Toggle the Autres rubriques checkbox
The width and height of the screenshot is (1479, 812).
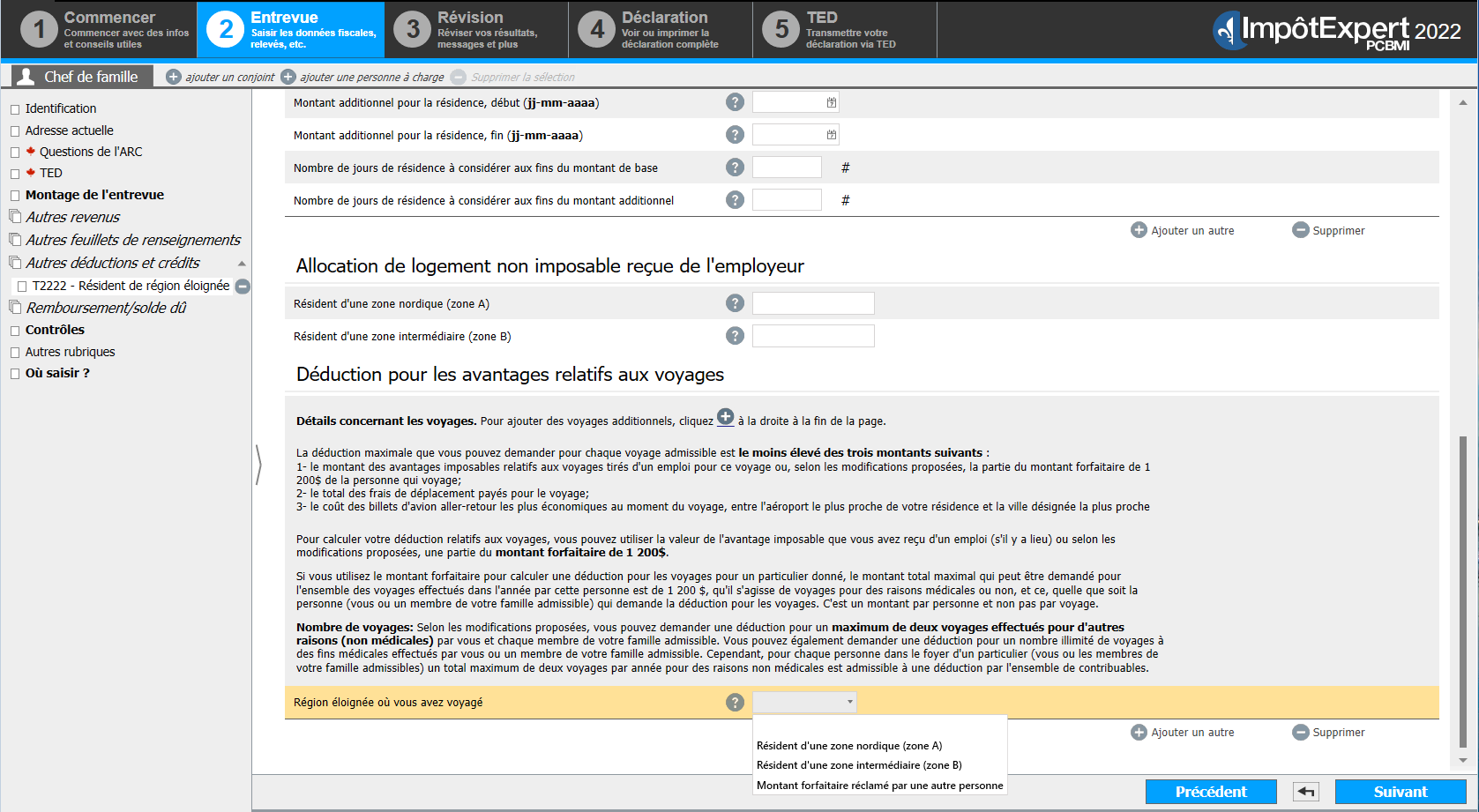tap(15, 353)
